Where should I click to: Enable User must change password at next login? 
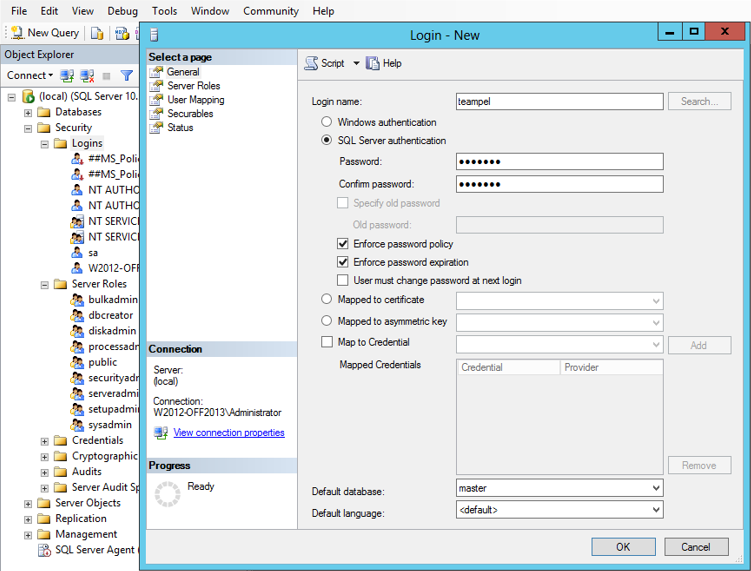click(344, 280)
